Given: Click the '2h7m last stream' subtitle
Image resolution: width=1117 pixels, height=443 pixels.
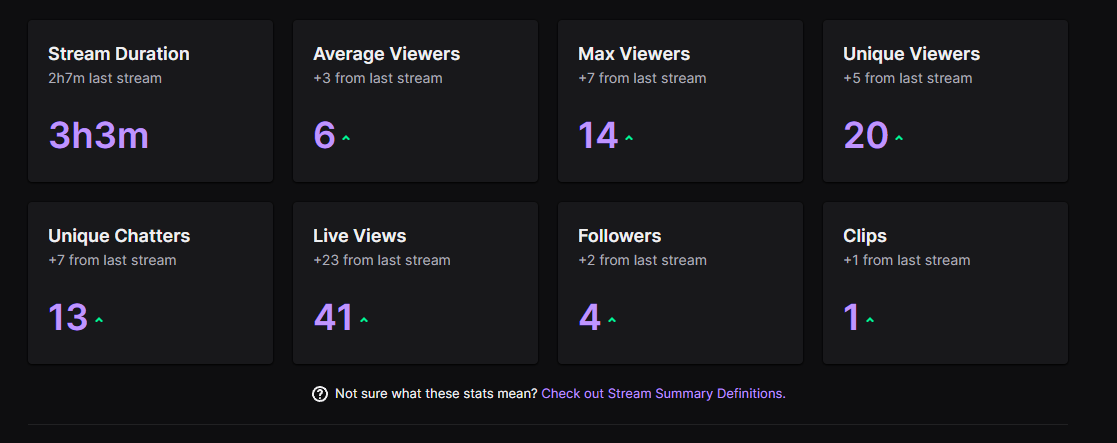Looking at the screenshot, I should (105, 78).
